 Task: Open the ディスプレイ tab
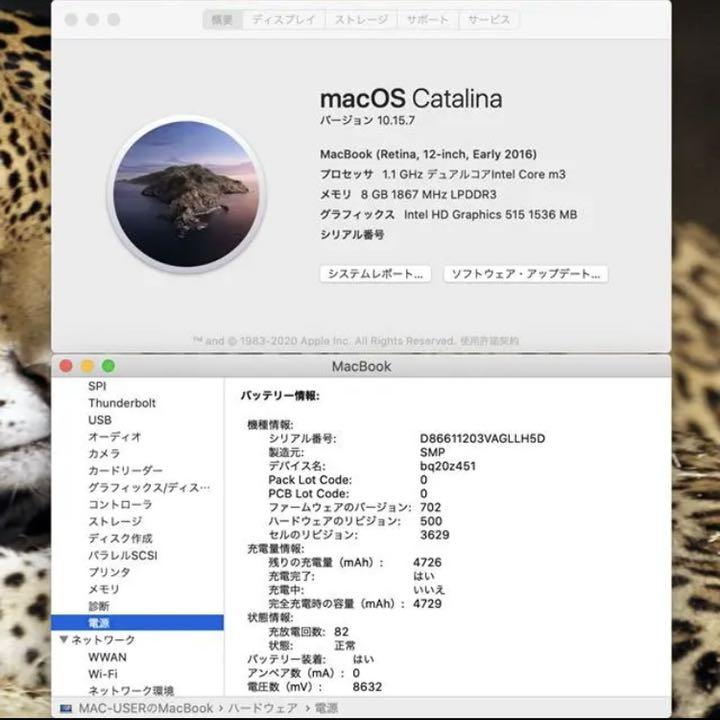pos(284,20)
